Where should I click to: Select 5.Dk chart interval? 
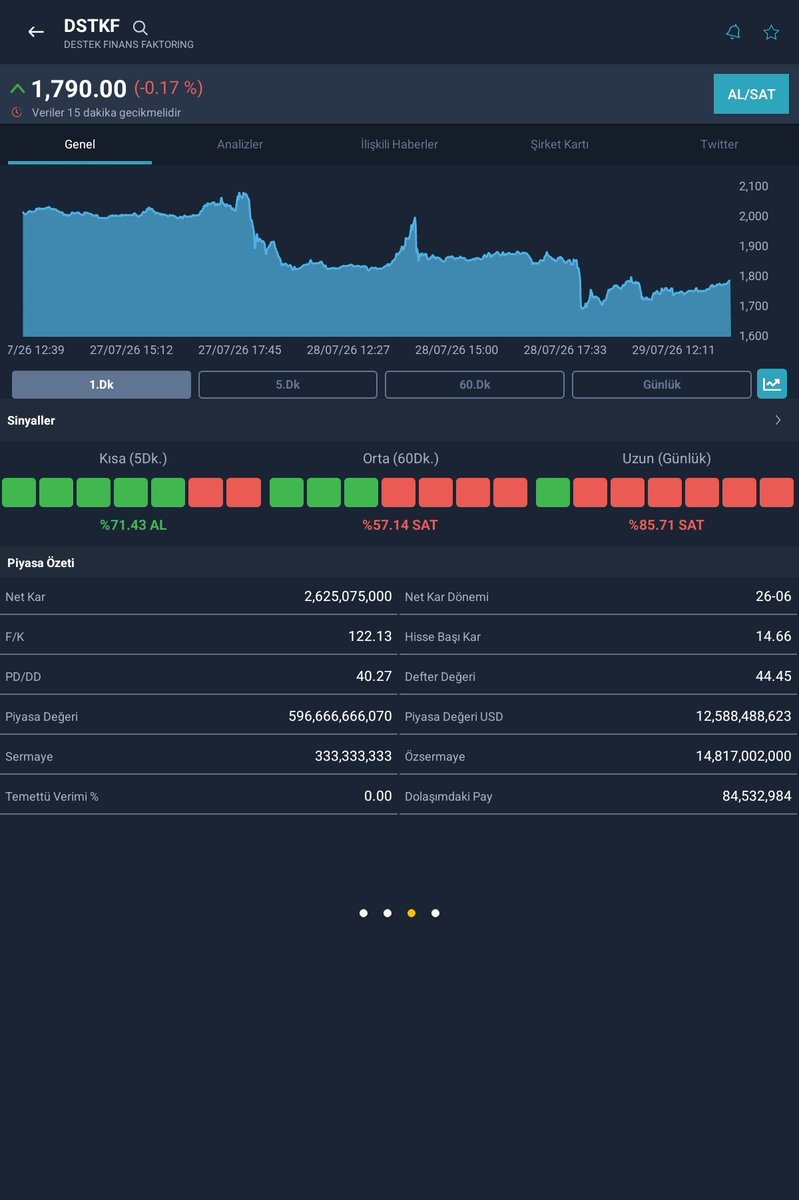(288, 385)
